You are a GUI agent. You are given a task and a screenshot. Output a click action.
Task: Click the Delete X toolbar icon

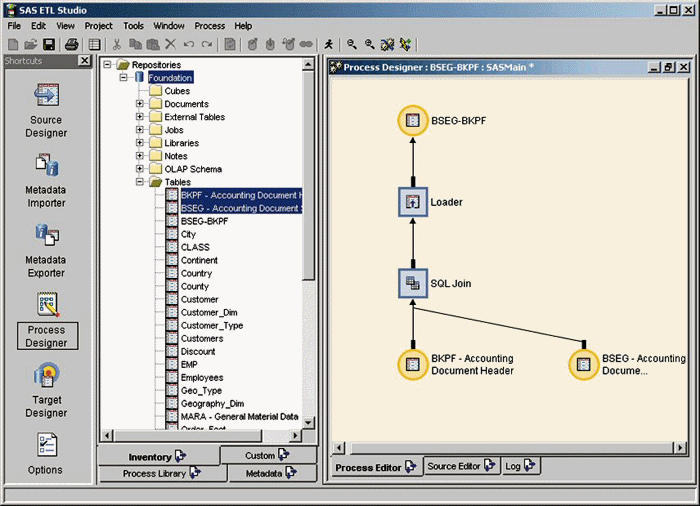pos(171,44)
